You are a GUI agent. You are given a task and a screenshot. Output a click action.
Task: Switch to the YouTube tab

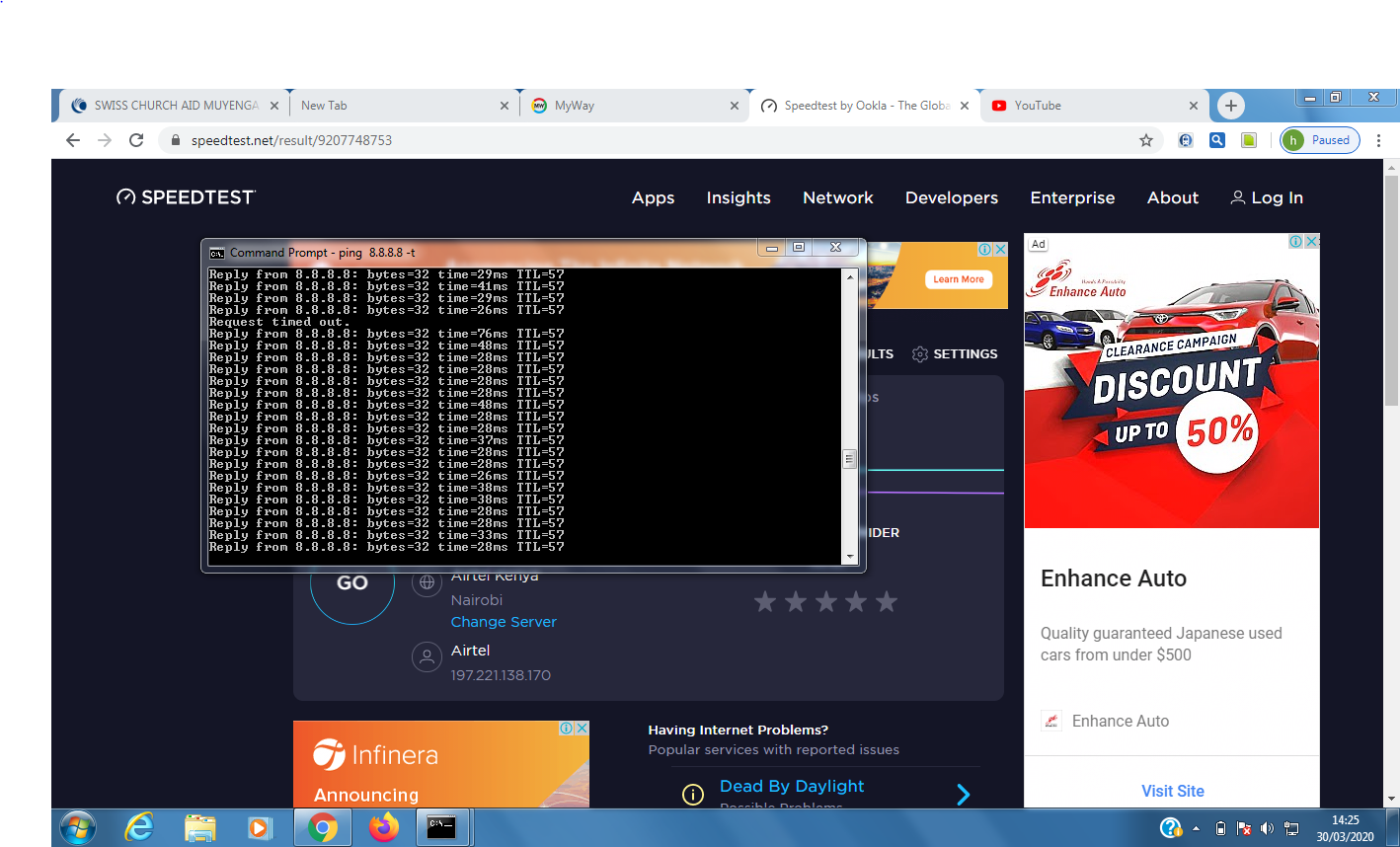1086,106
